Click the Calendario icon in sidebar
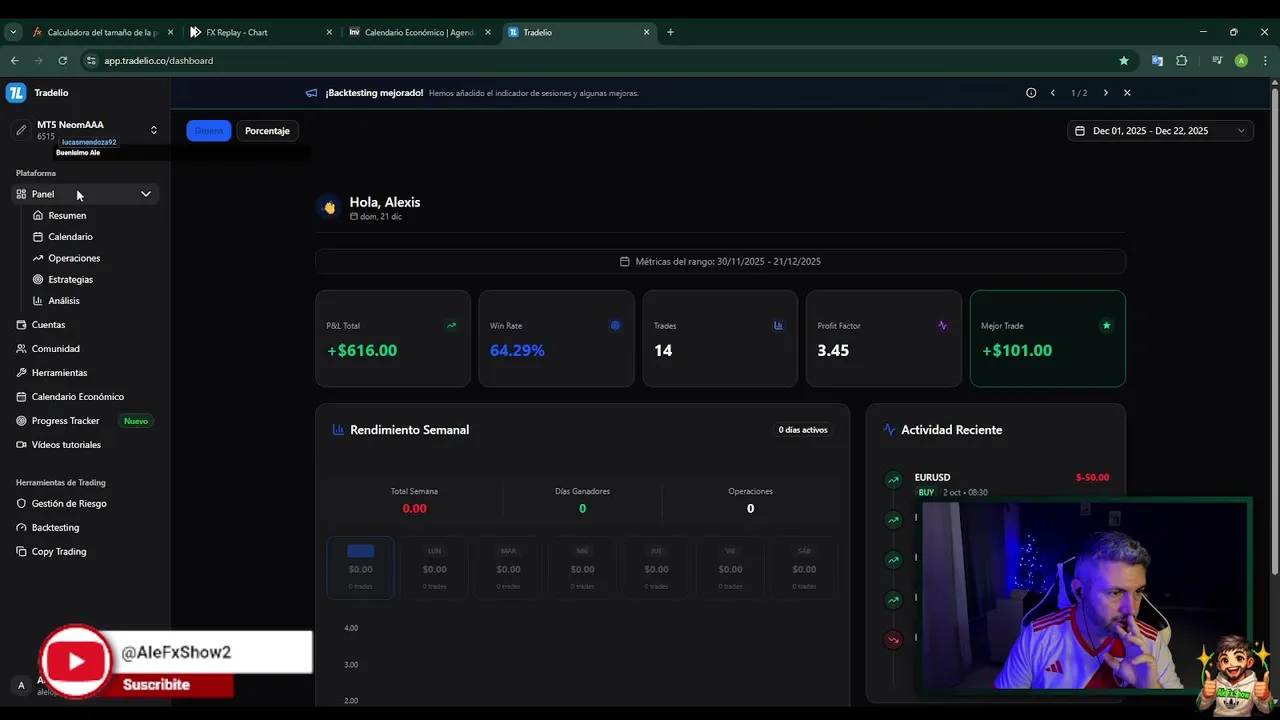The image size is (1280, 720). point(38,237)
